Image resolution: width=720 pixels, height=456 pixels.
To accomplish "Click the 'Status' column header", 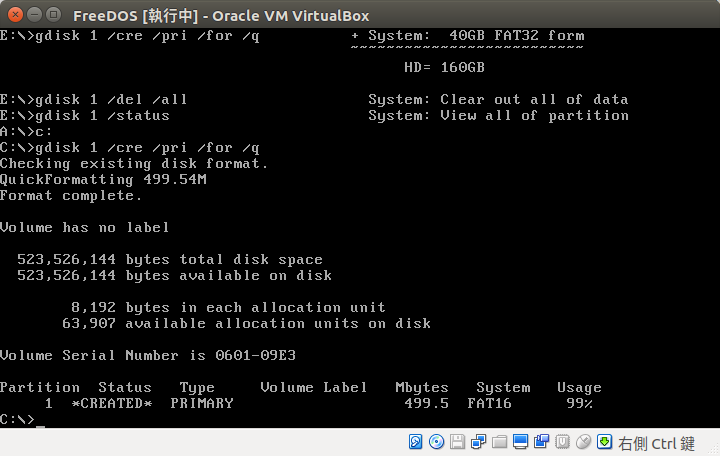I will [x=125, y=388].
